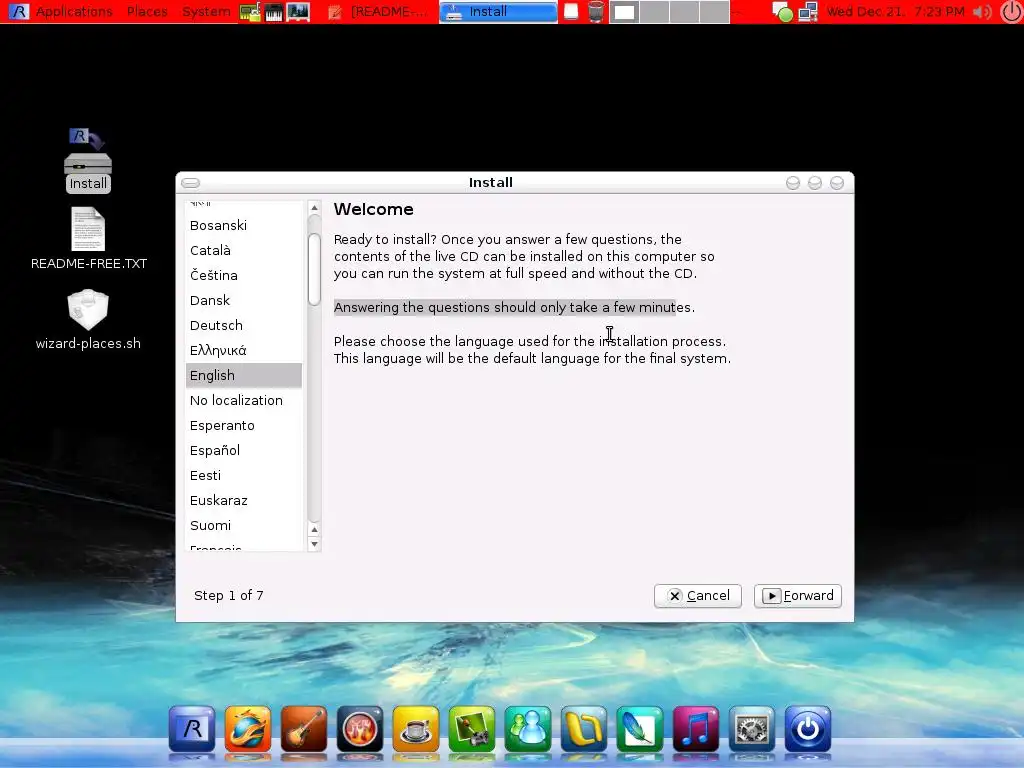
Task: Launch the messenger buddies dock icon
Action: pos(528,729)
